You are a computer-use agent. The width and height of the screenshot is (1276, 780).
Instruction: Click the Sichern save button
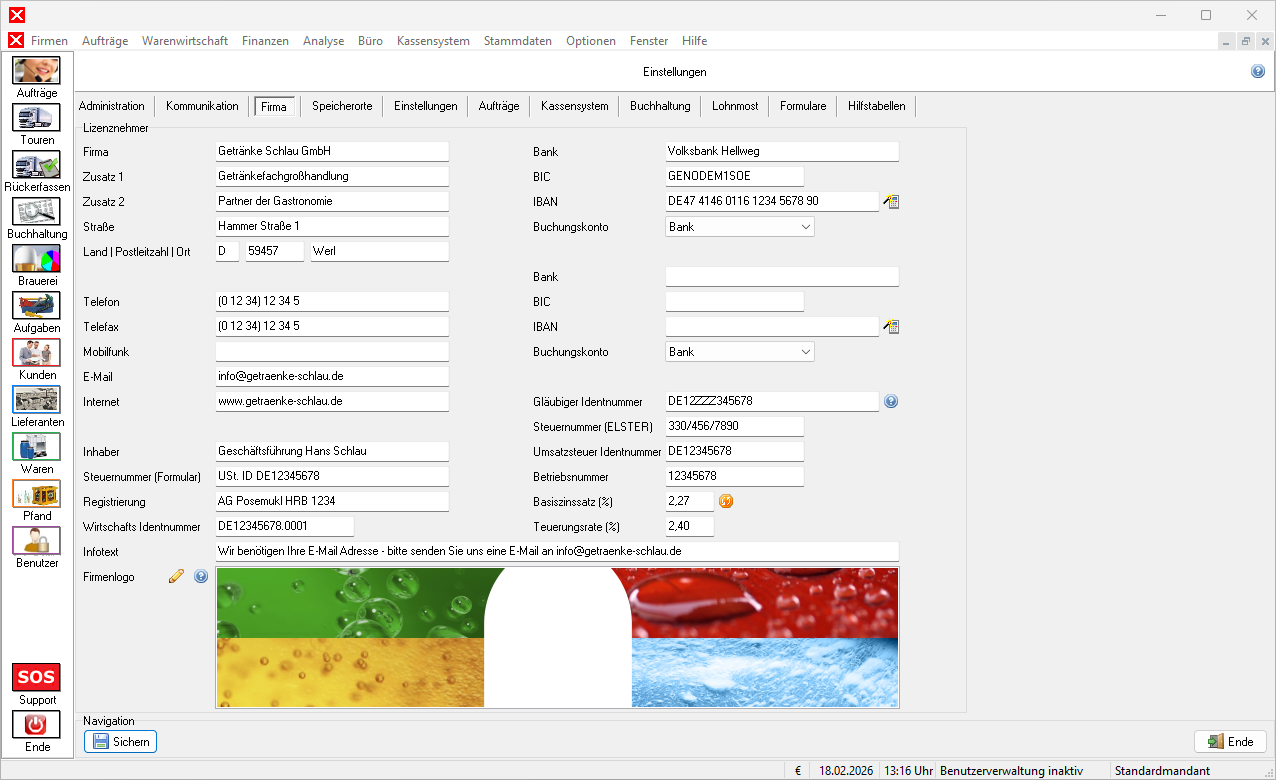[x=120, y=742]
